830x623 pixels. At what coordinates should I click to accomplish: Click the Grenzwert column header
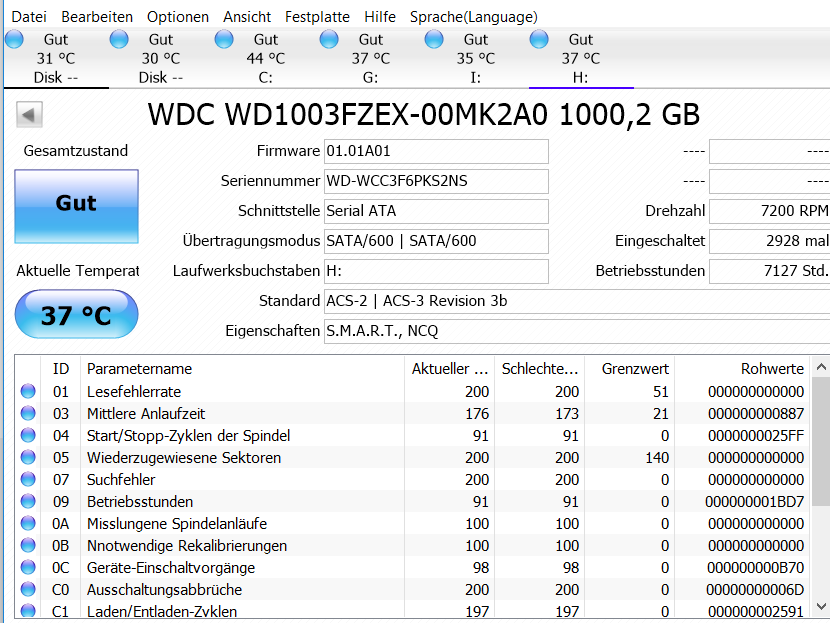629,369
